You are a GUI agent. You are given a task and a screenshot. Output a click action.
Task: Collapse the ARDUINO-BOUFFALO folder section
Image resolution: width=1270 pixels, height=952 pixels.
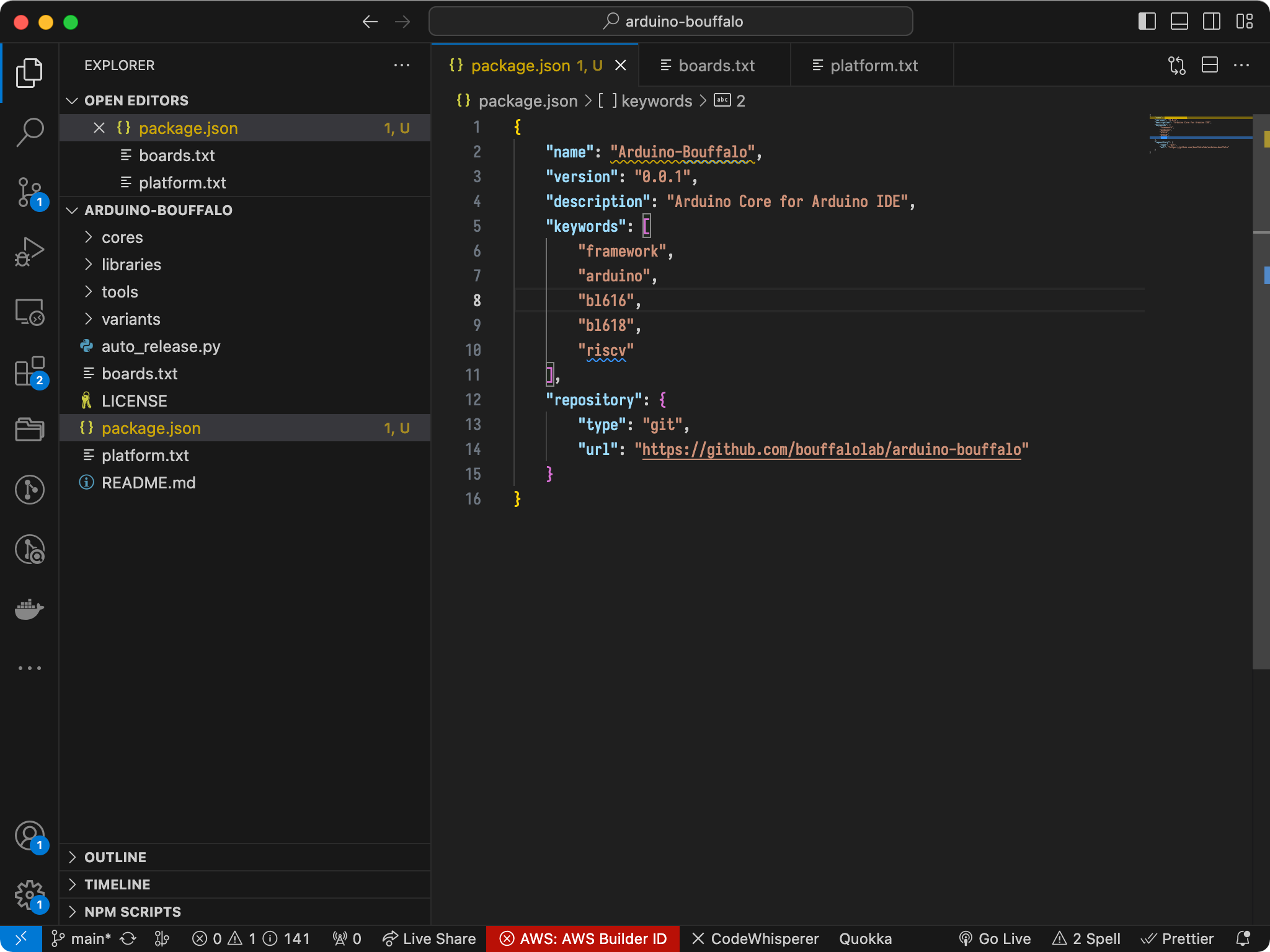coord(245,210)
